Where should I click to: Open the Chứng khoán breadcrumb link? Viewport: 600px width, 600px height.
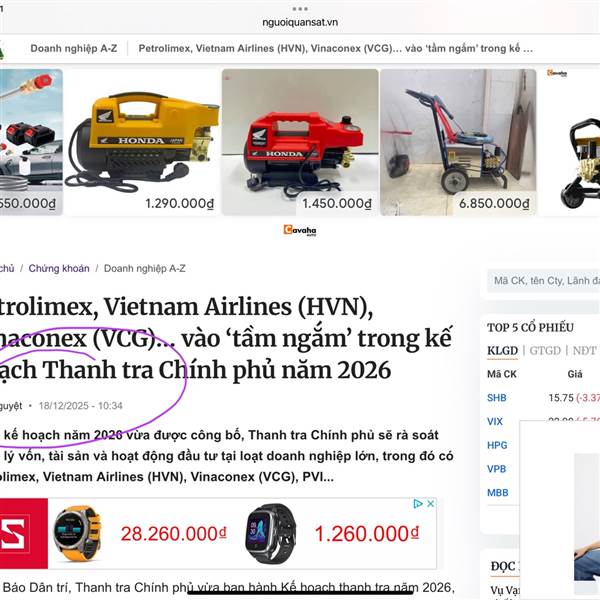(59, 268)
